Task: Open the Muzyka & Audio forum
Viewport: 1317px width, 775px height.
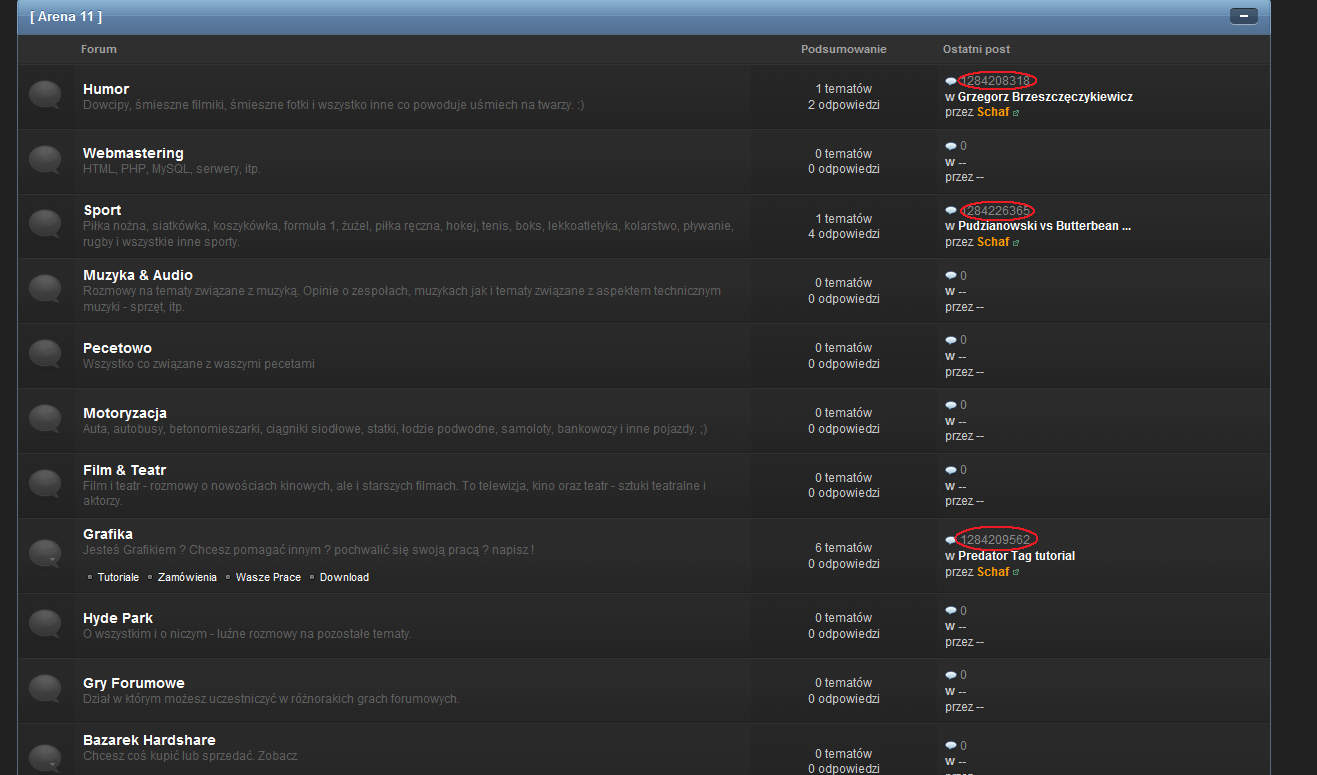Action: [x=138, y=275]
